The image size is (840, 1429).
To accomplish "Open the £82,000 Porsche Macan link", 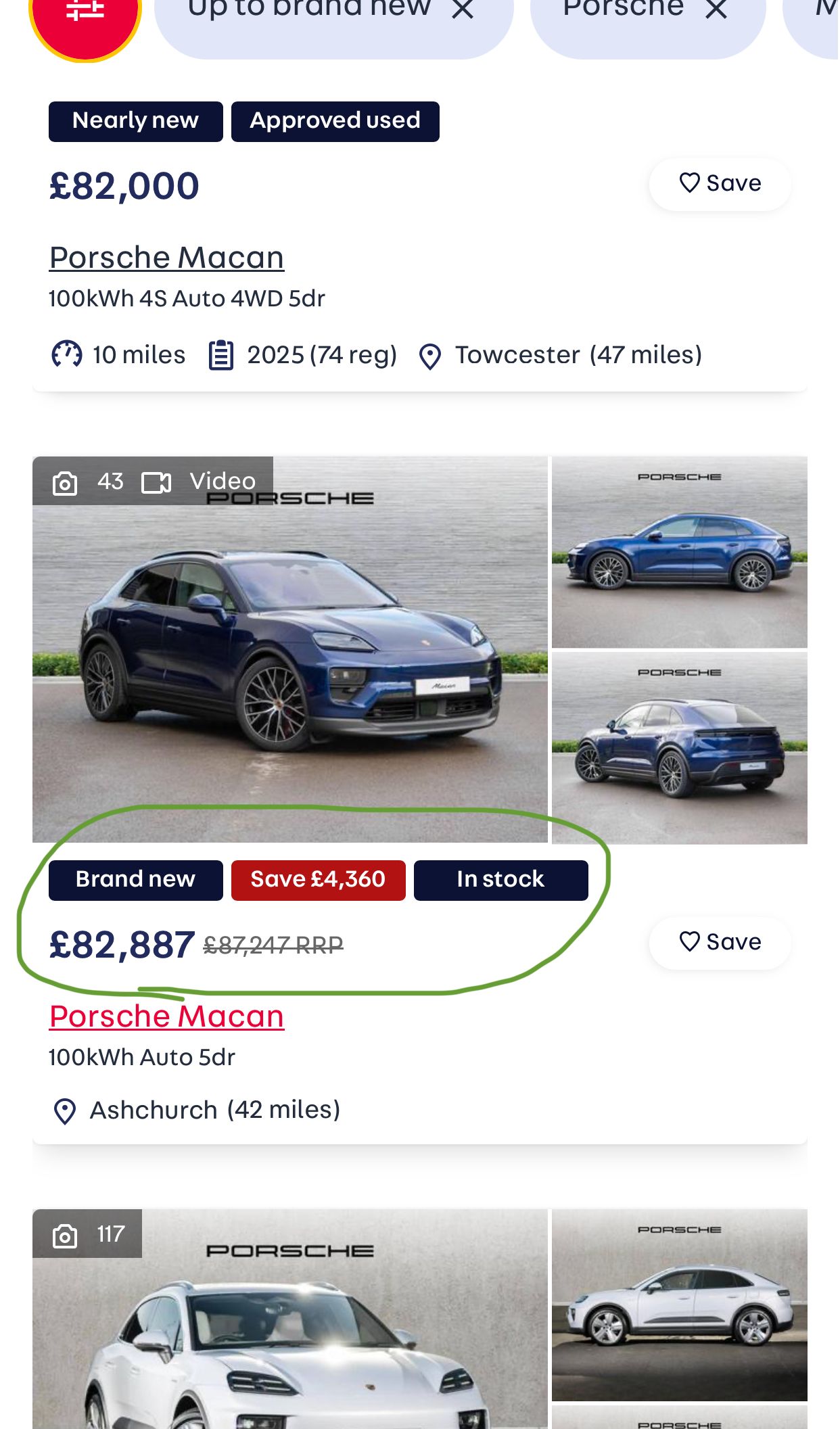I will [x=166, y=258].
